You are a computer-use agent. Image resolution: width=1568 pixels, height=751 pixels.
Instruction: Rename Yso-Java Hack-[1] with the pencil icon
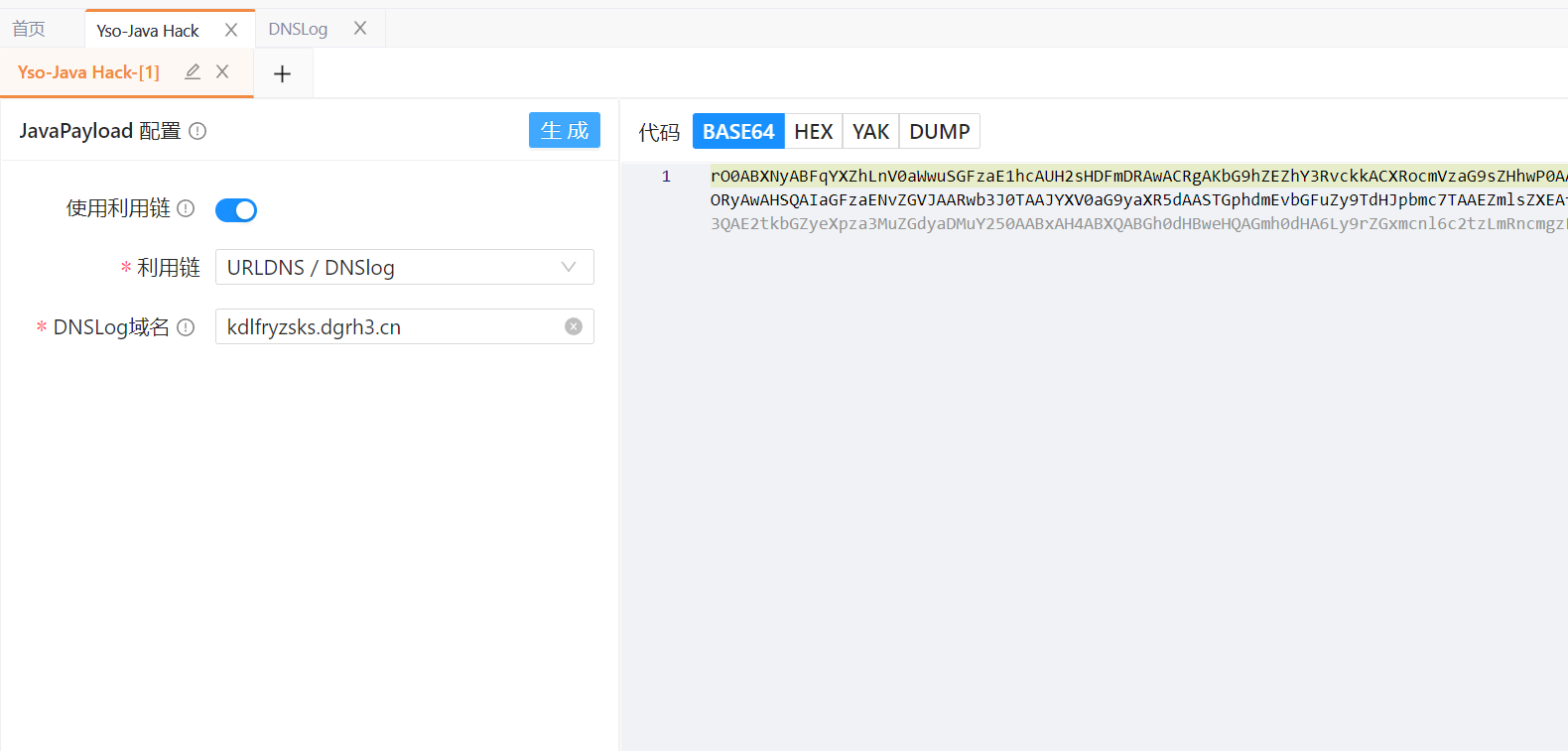point(193,71)
